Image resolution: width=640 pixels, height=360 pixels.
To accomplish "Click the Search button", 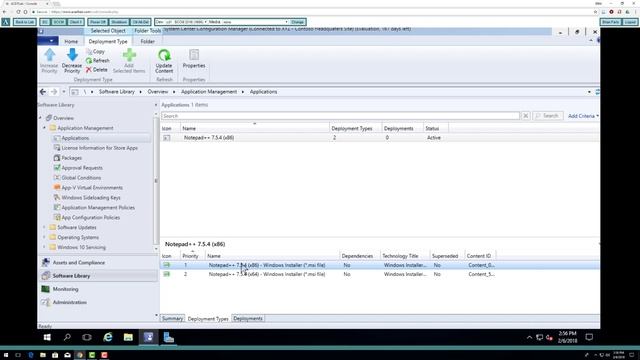I will [x=548, y=116].
